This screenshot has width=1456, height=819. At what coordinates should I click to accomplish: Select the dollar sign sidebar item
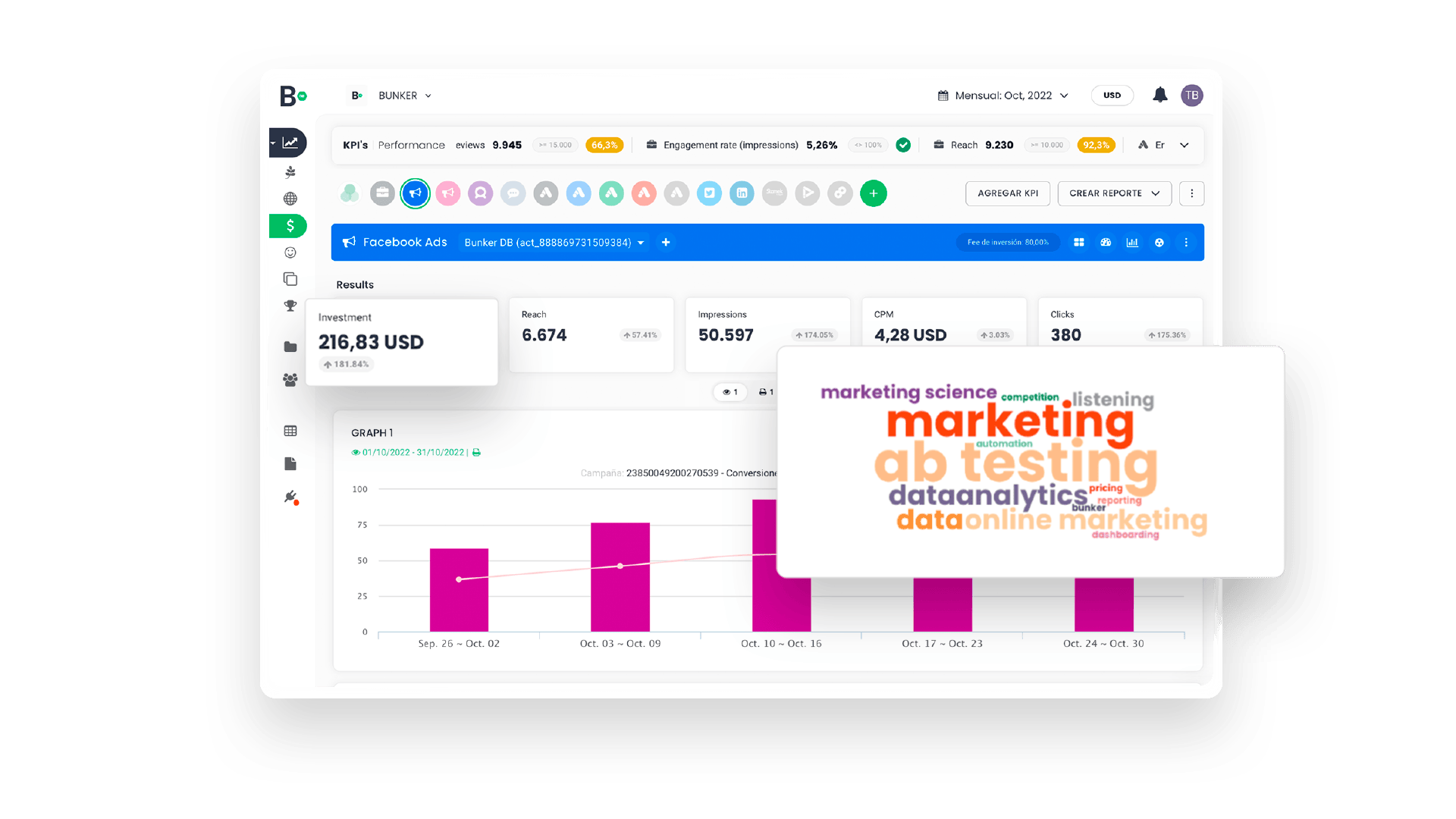[289, 226]
